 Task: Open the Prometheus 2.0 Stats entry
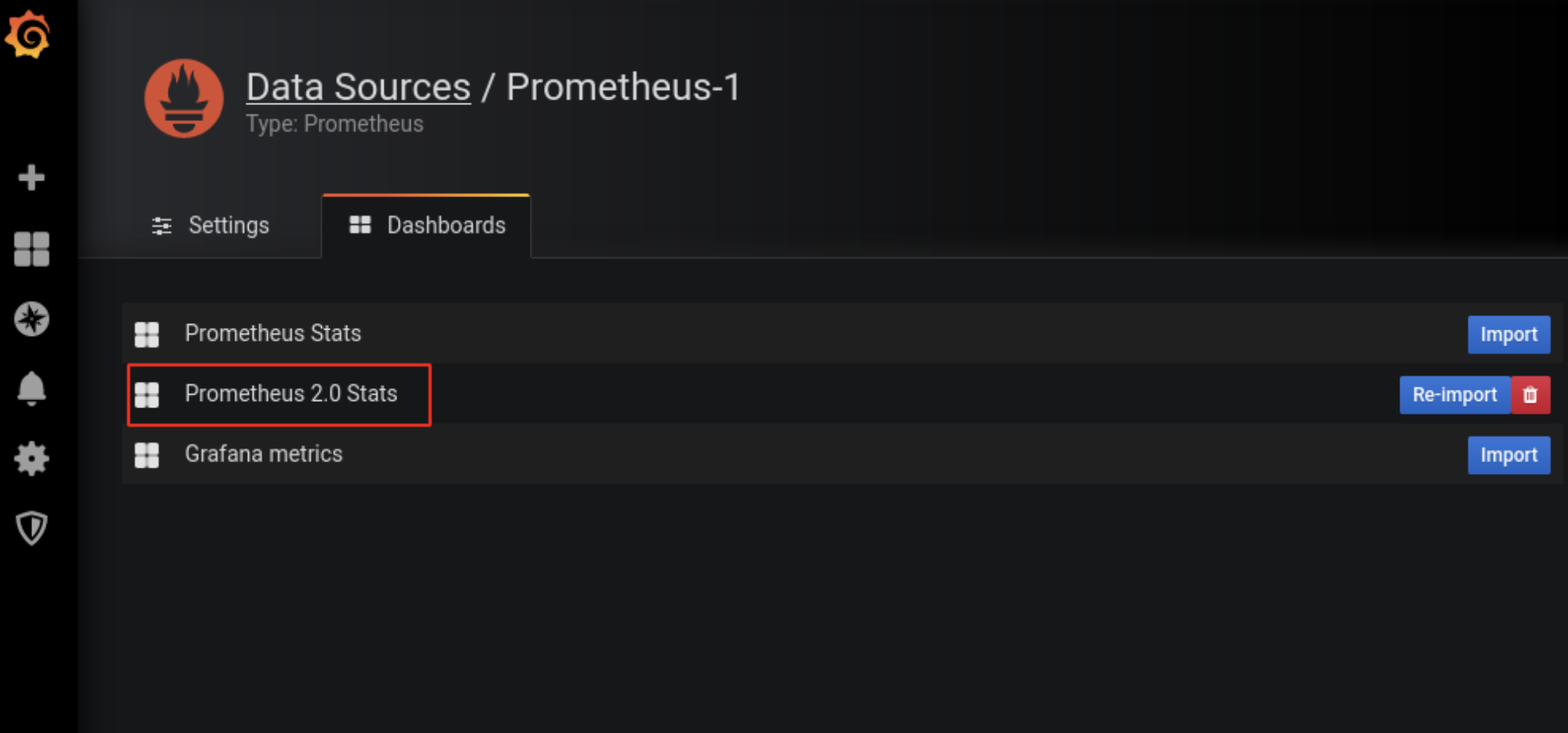(290, 394)
